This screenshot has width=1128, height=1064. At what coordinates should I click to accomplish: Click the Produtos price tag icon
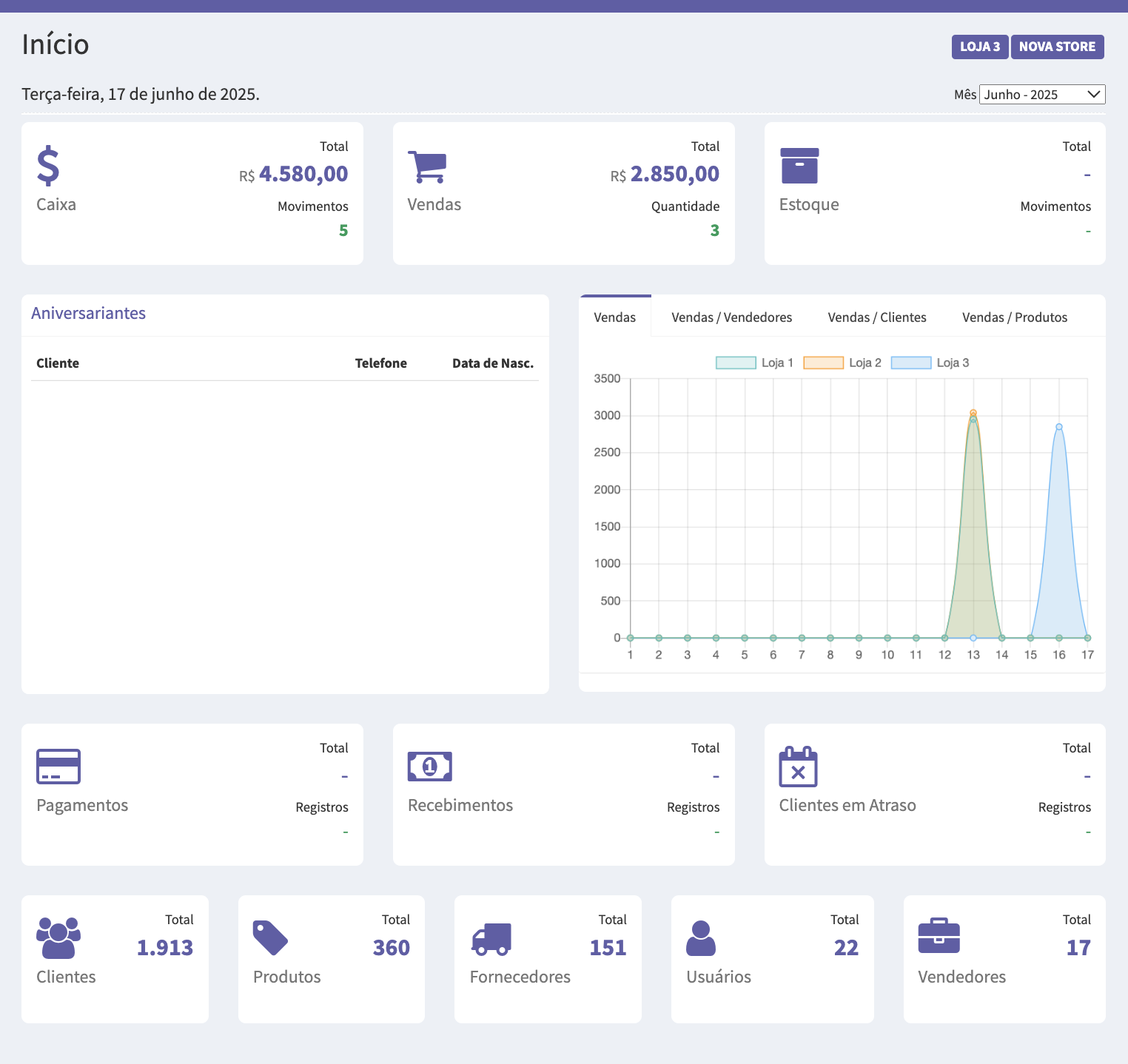click(x=270, y=938)
